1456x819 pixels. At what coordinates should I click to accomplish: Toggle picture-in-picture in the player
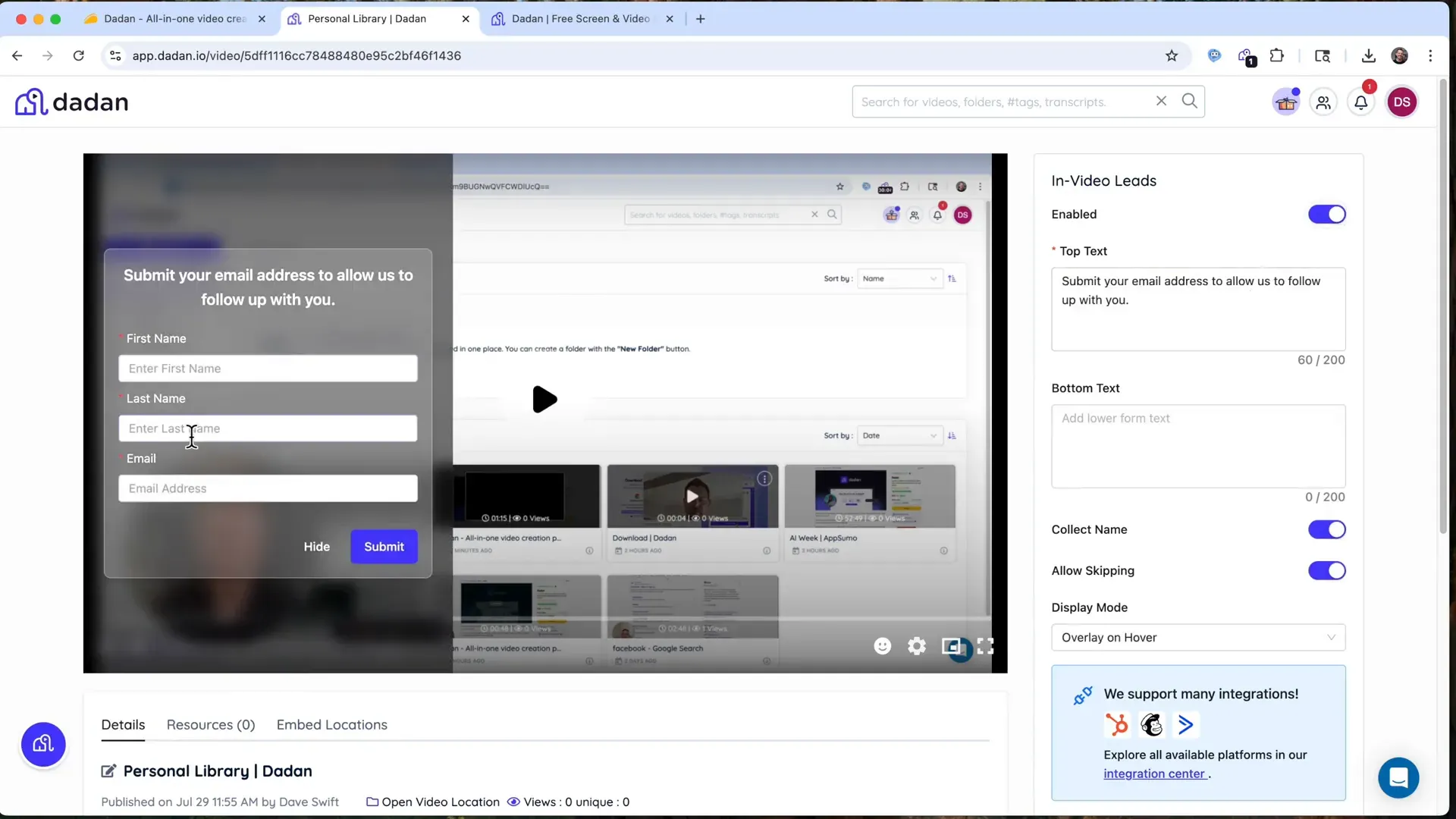(952, 646)
